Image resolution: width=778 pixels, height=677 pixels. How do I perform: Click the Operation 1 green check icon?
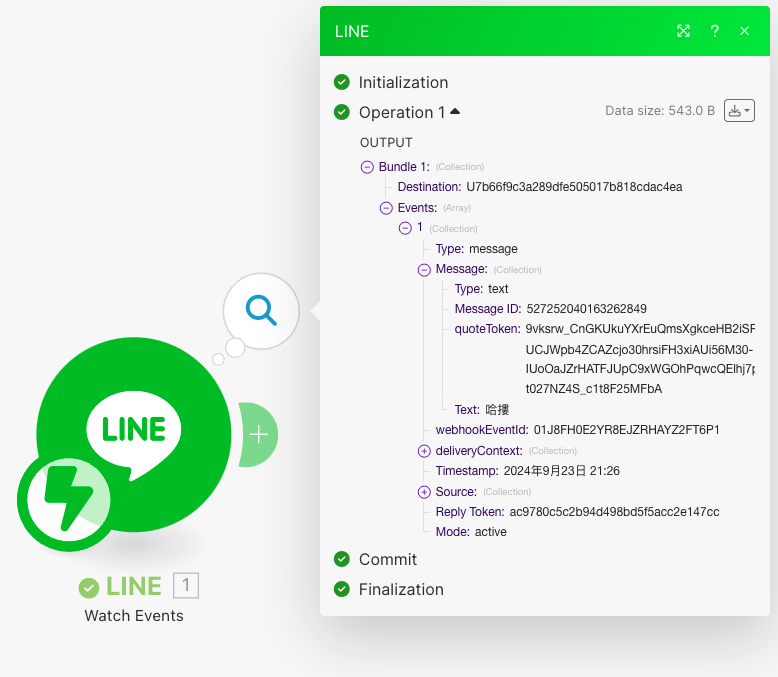pos(341,112)
